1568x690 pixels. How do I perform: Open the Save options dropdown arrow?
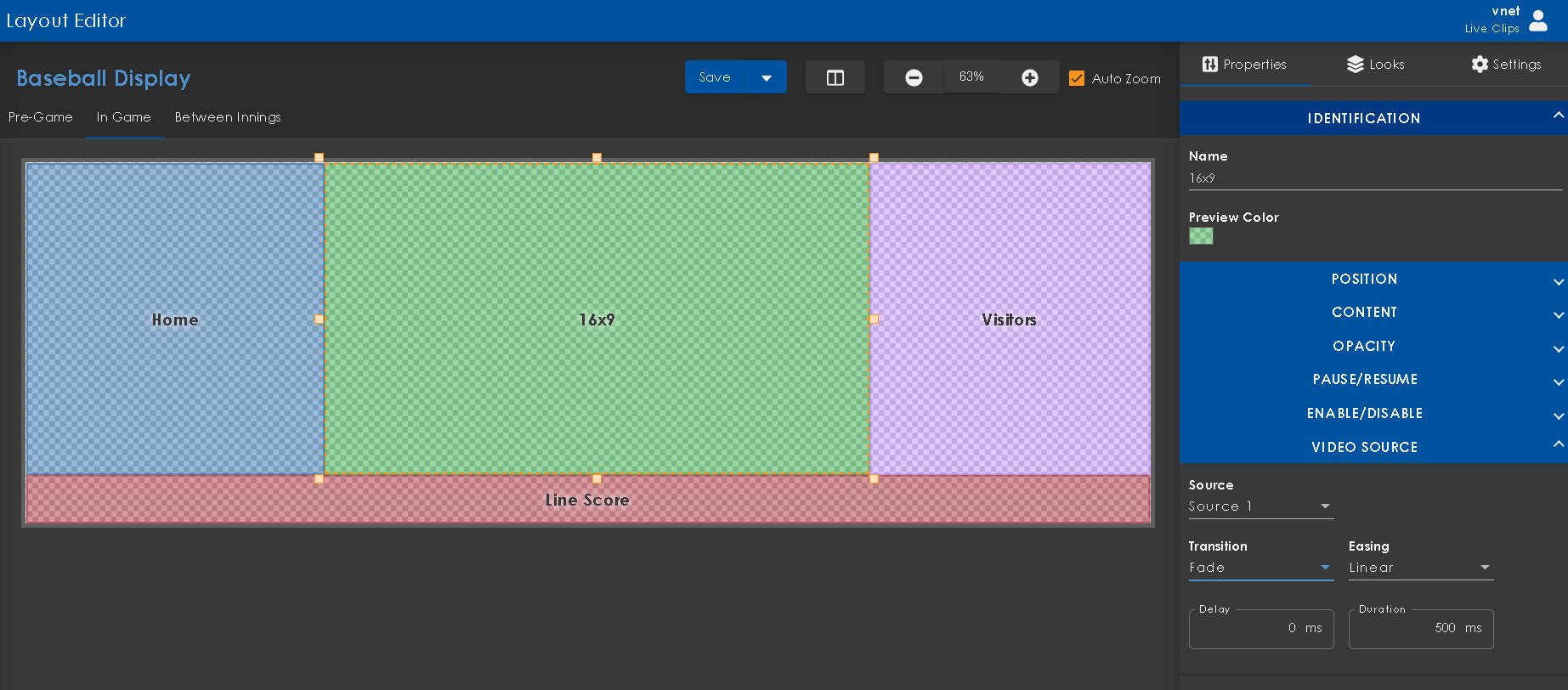coord(767,77)
